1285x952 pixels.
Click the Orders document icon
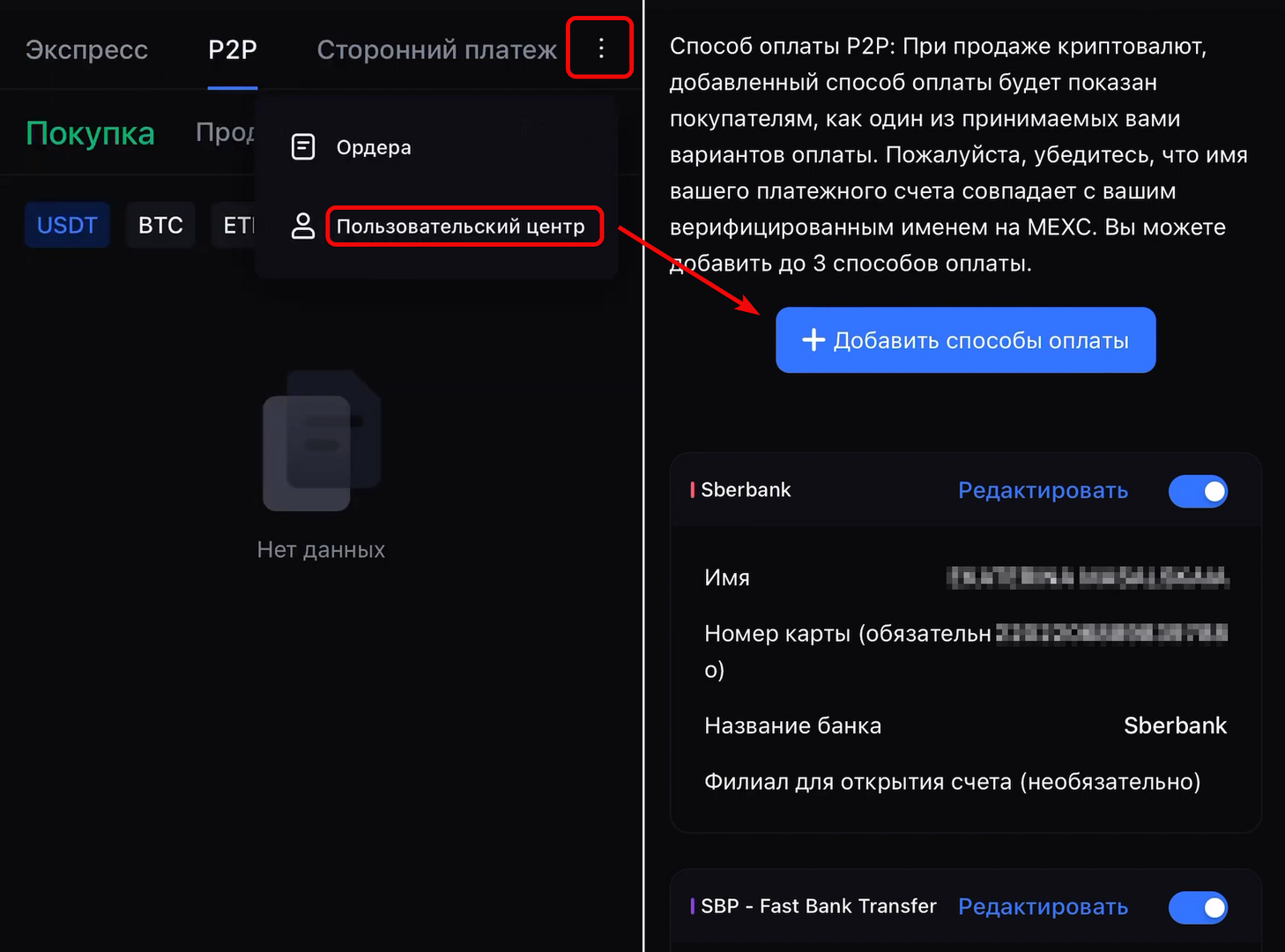pyautogui.click(x=303, y=147)
